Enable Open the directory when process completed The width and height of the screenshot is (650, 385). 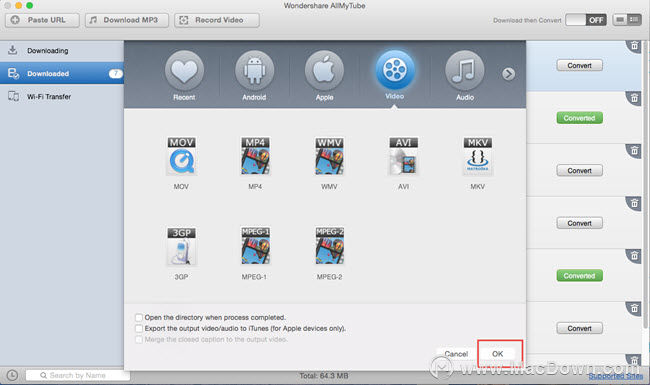pos(139,317)
